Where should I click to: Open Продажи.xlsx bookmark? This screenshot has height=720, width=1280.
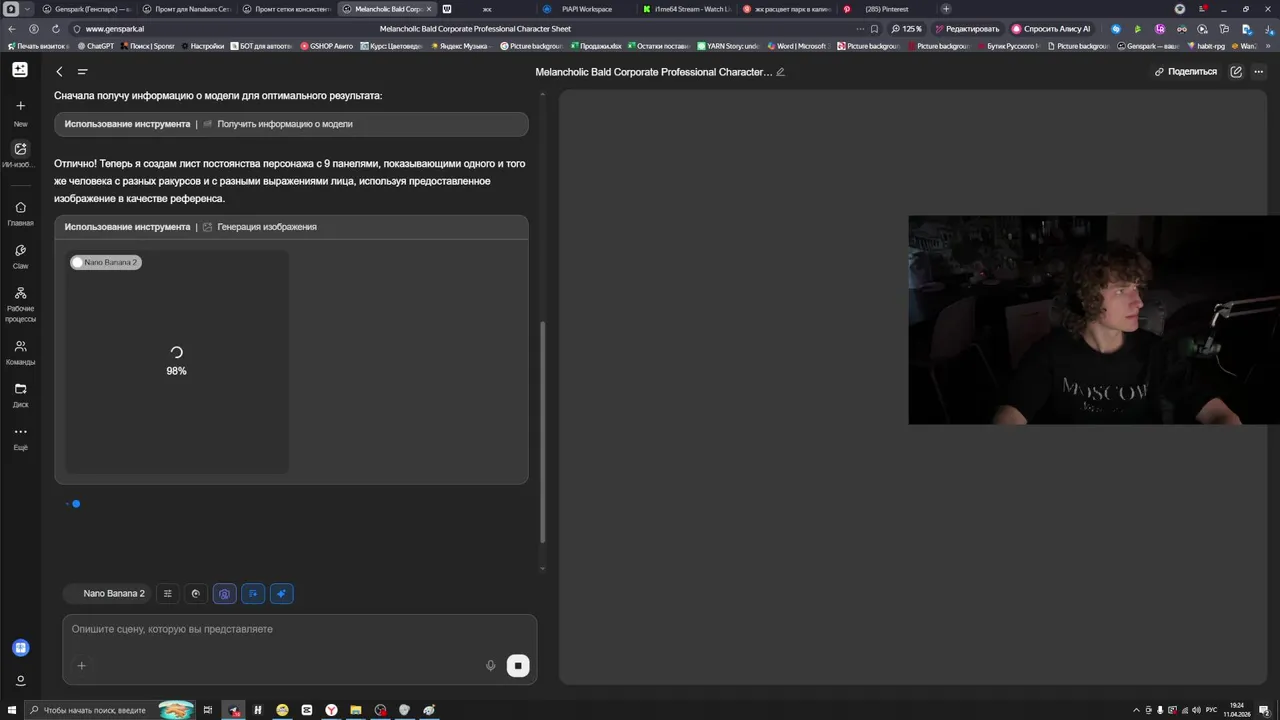coord(597,46)
